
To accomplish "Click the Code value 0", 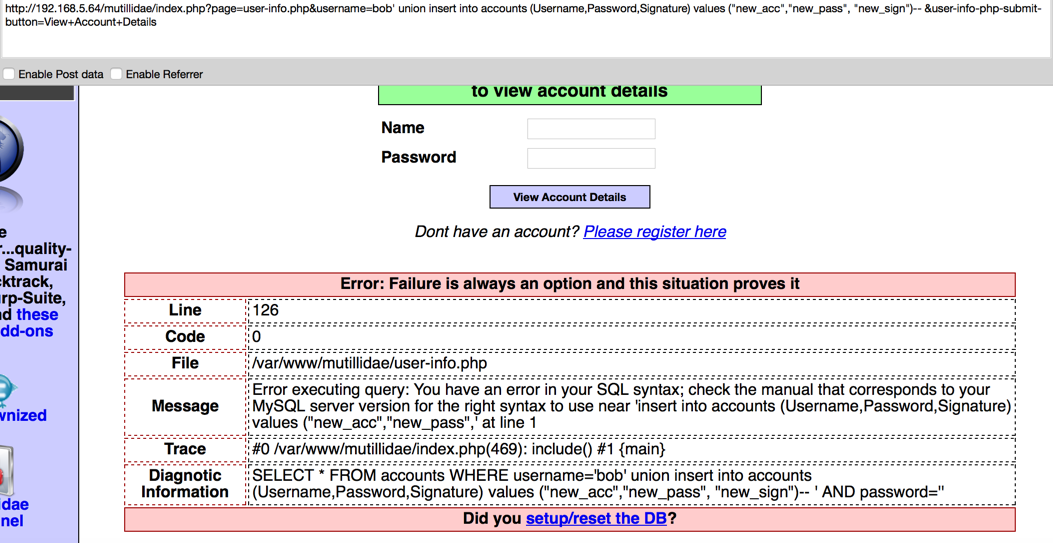I will click(x=257, y=336).
